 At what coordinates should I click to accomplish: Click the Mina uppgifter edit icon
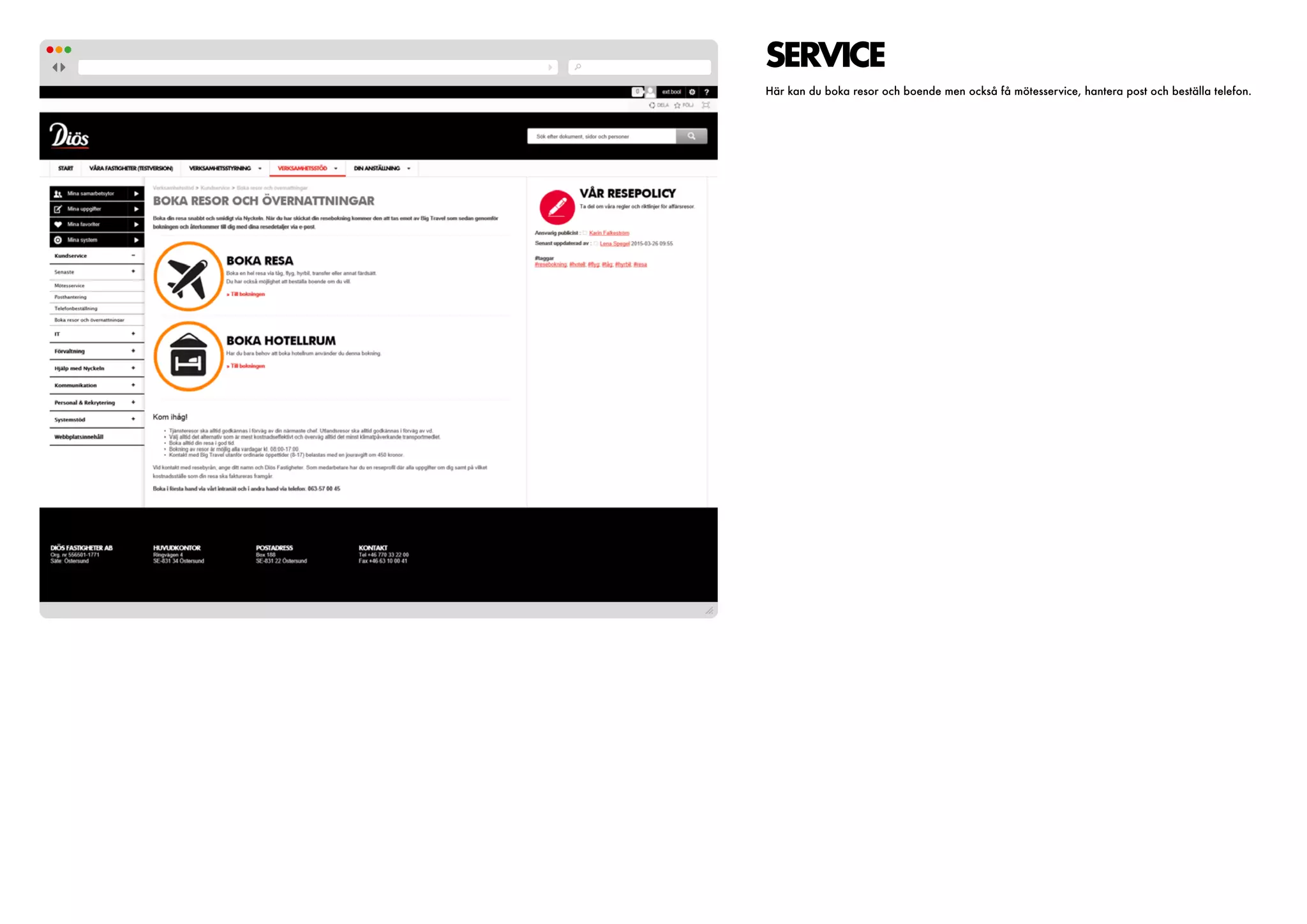[58, 209]
